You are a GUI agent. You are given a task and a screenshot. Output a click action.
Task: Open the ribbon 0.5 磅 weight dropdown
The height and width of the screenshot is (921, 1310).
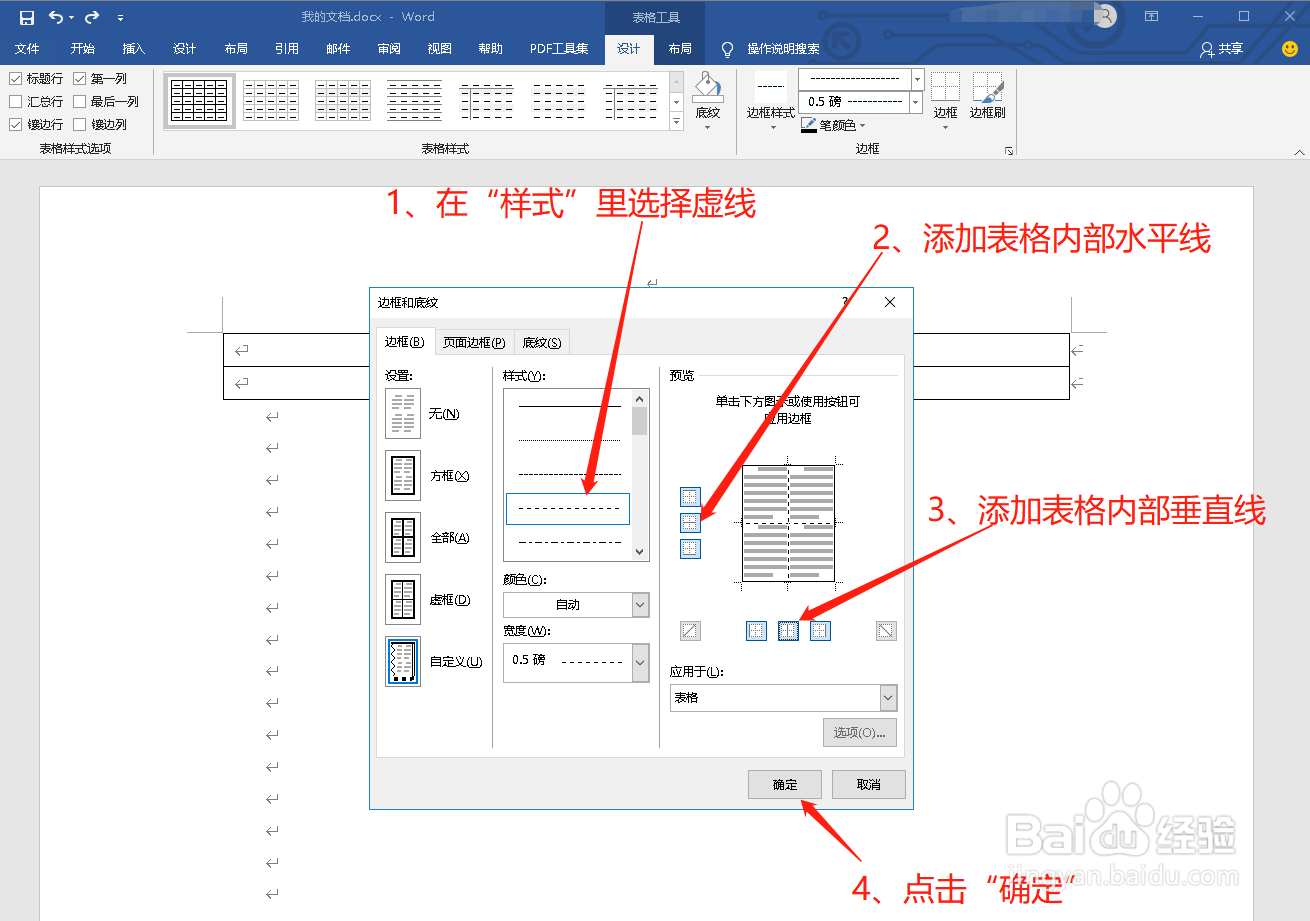tap(915, 102)
